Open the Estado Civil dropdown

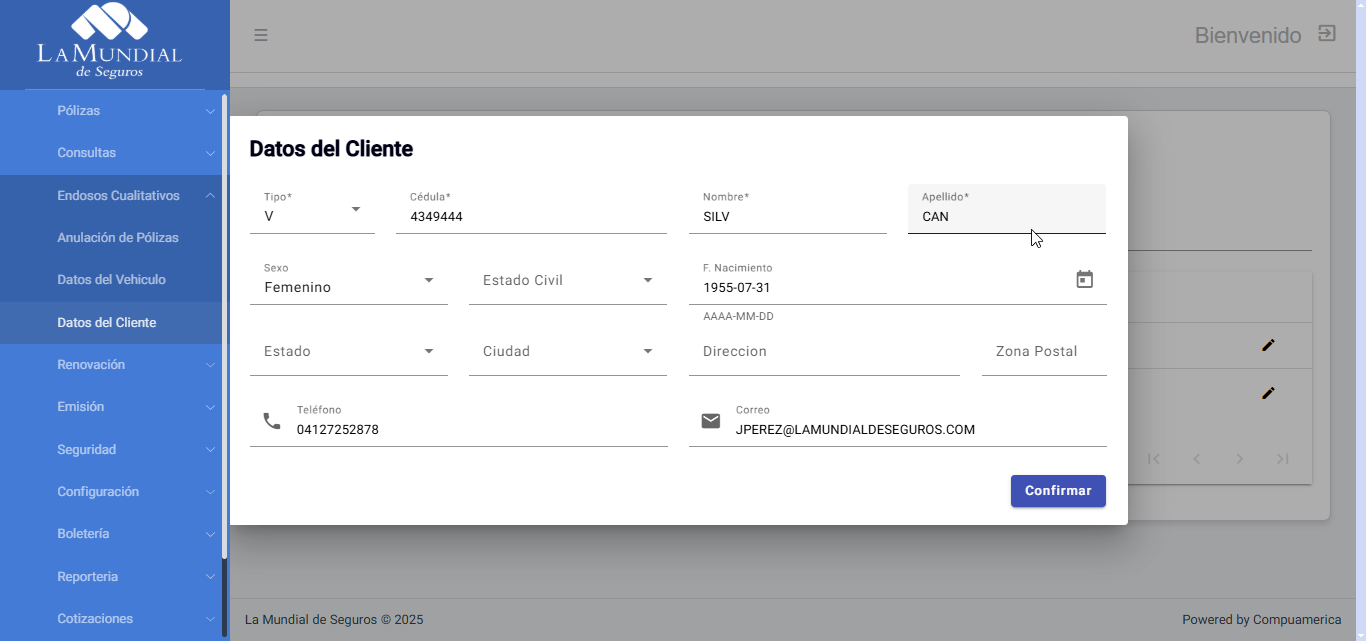click(567, 281)
